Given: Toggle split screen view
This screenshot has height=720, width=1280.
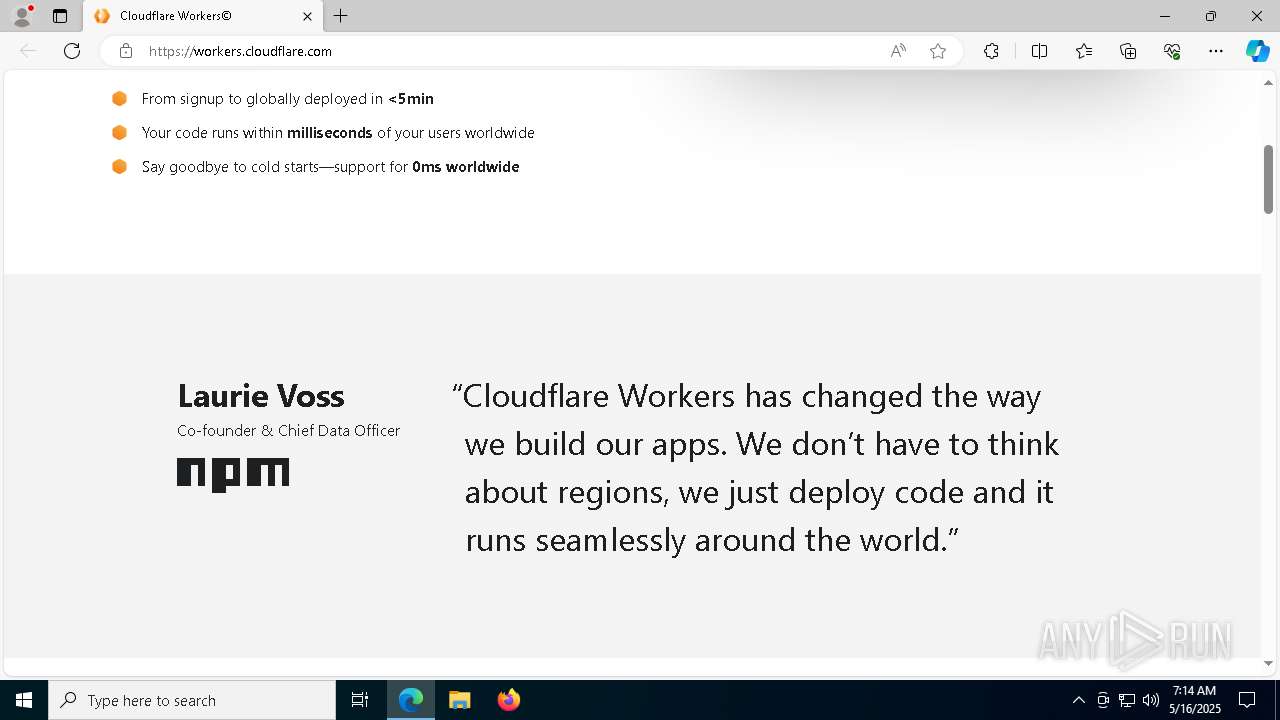Looking at the screenshot, I should tap(1039, 51).
